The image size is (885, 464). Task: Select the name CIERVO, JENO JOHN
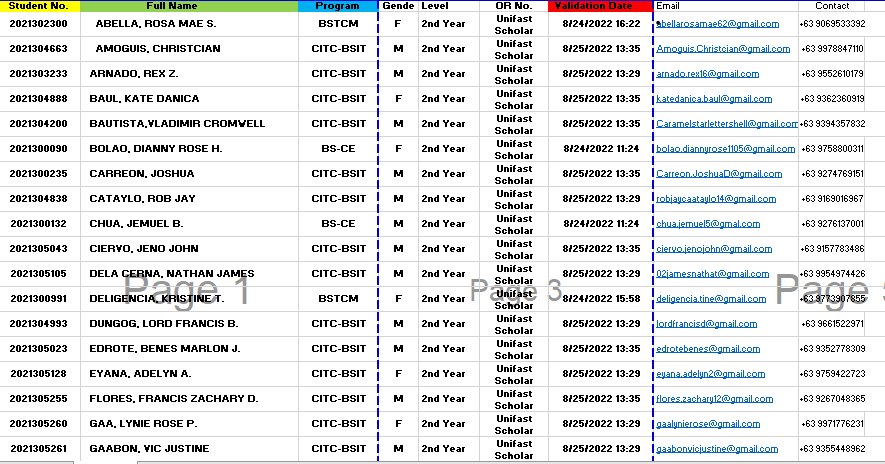[144, 249]
